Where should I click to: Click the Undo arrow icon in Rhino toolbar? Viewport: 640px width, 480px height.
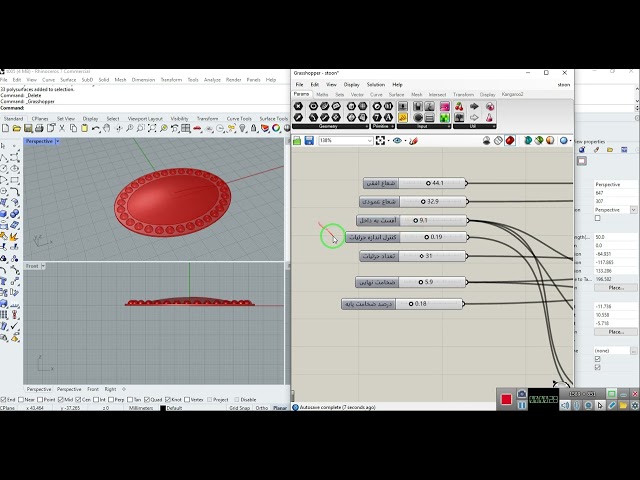click(96, 128)
